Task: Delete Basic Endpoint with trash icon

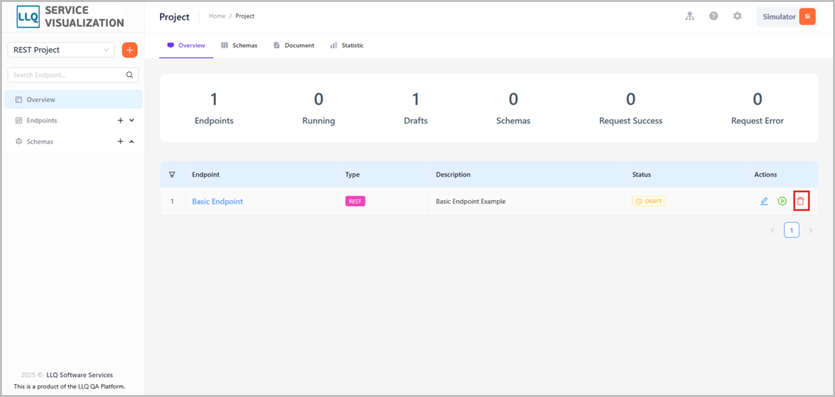Action: click(x=800, y=202)
